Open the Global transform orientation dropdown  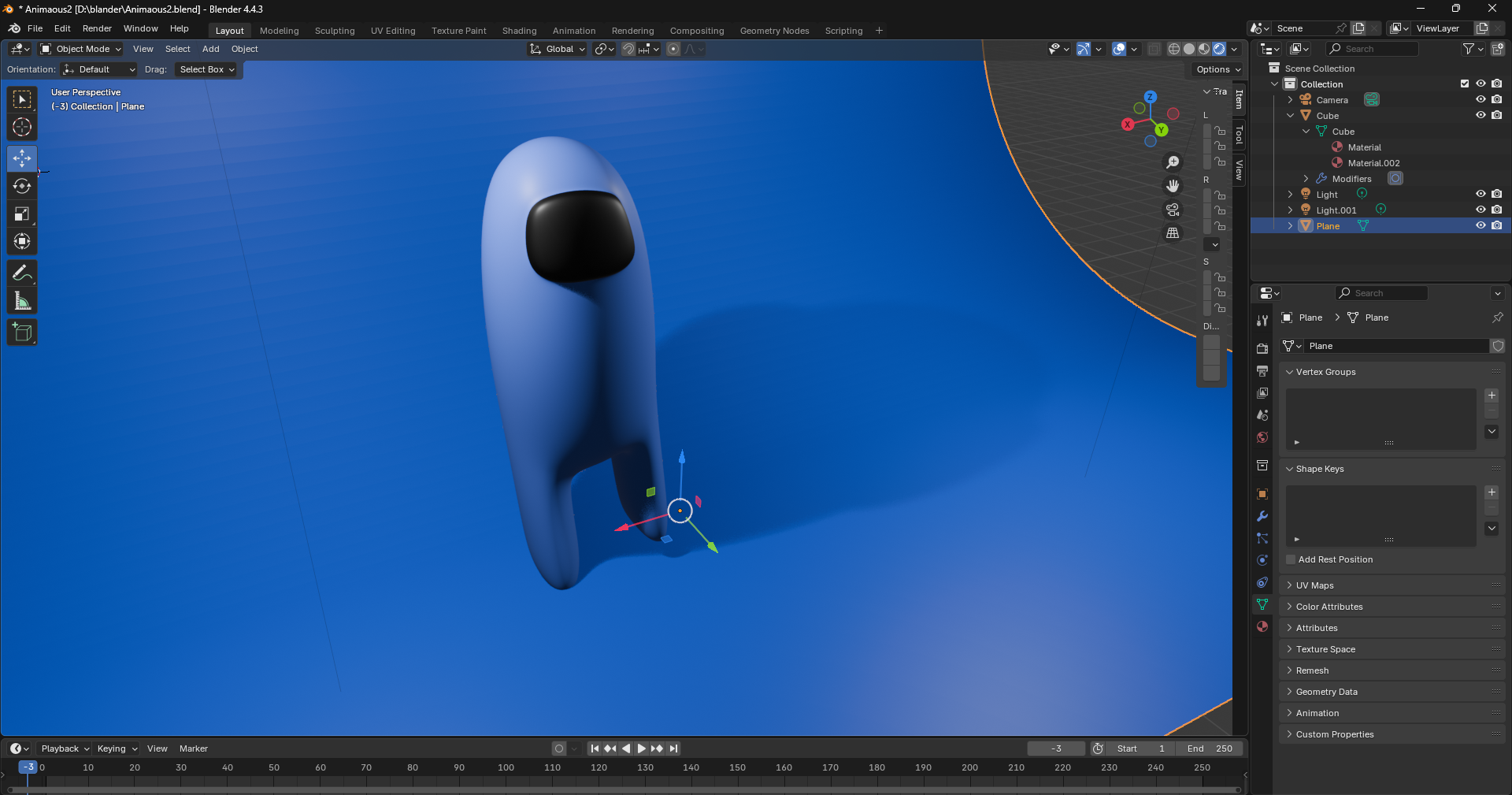tap(558, 49)
